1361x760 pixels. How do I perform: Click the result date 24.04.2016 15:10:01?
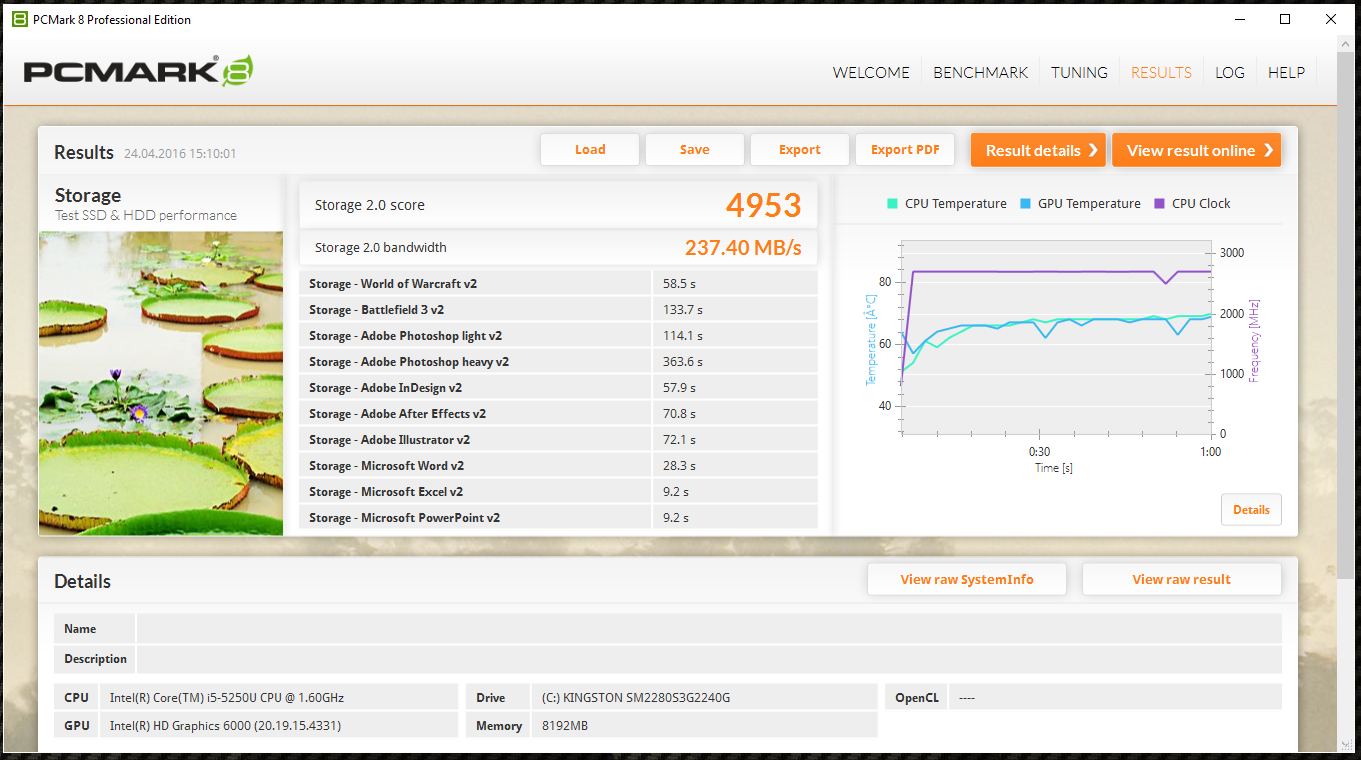pyautogui.click(x=180, y=154)
